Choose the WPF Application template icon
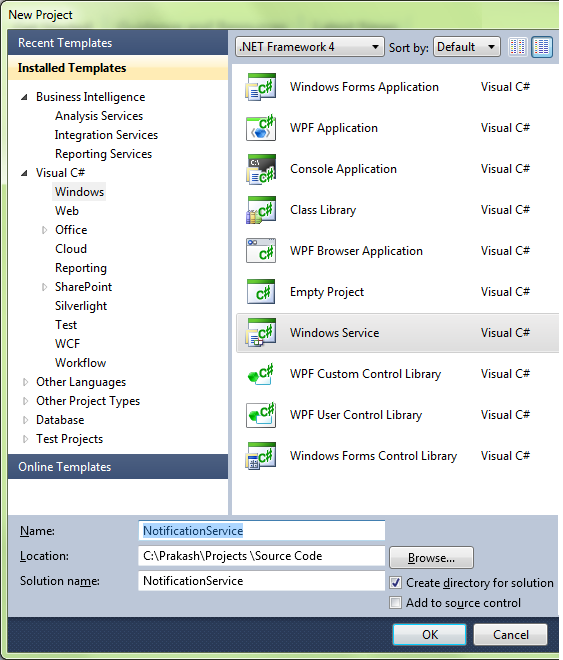 (x=261, y=128)
